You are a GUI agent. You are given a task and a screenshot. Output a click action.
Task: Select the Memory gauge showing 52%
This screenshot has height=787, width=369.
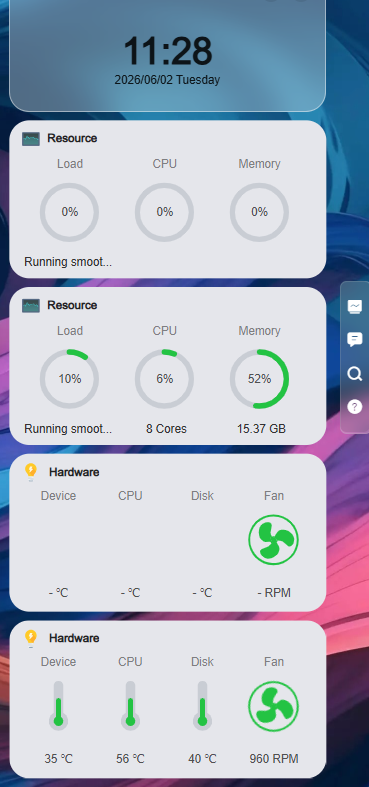(260, 379)
